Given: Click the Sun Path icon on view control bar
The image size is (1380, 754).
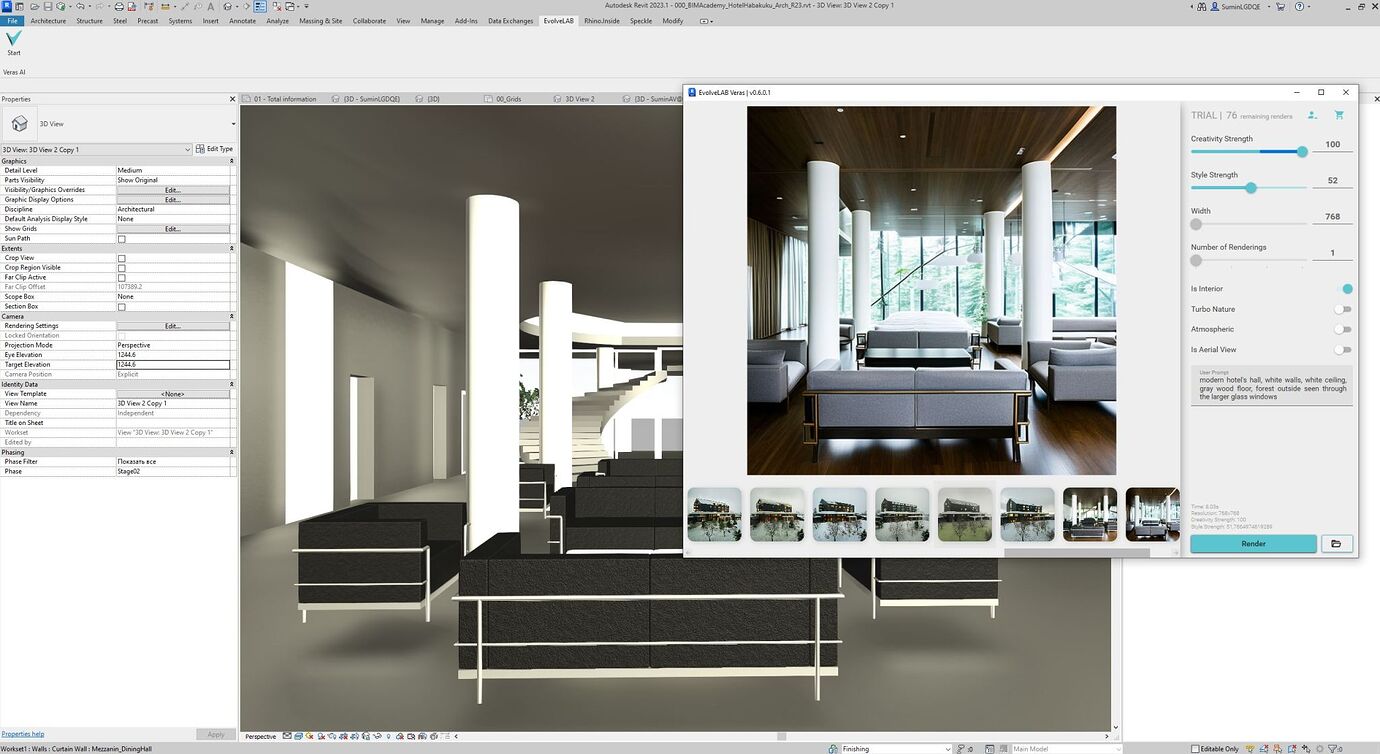Looking at the screenshot, I should point(308,736).
